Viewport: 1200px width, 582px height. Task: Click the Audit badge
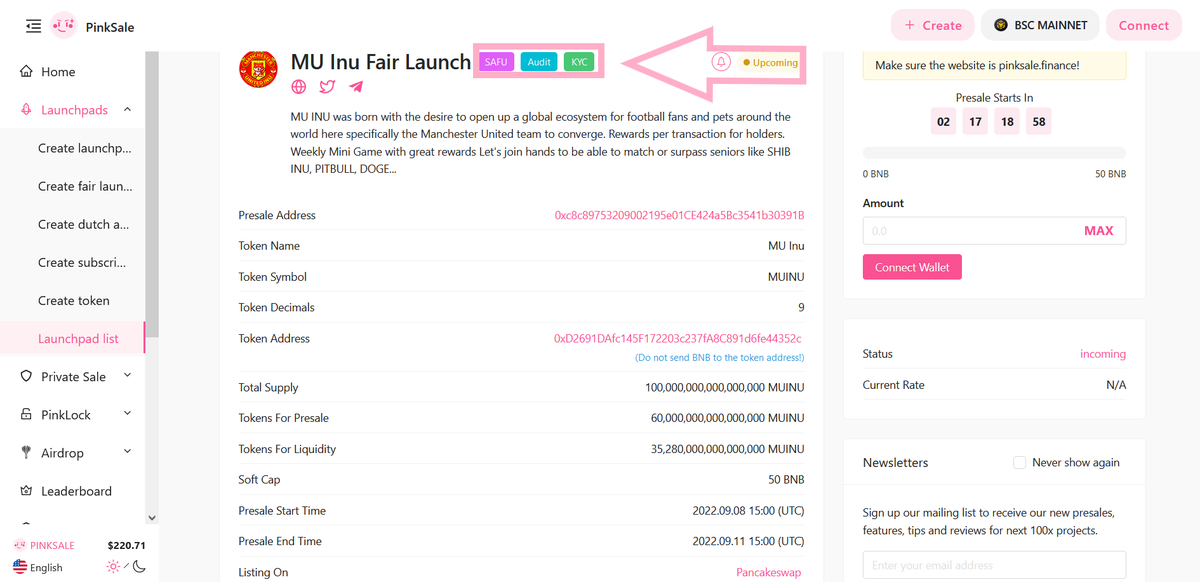click(x=539, y=62)
